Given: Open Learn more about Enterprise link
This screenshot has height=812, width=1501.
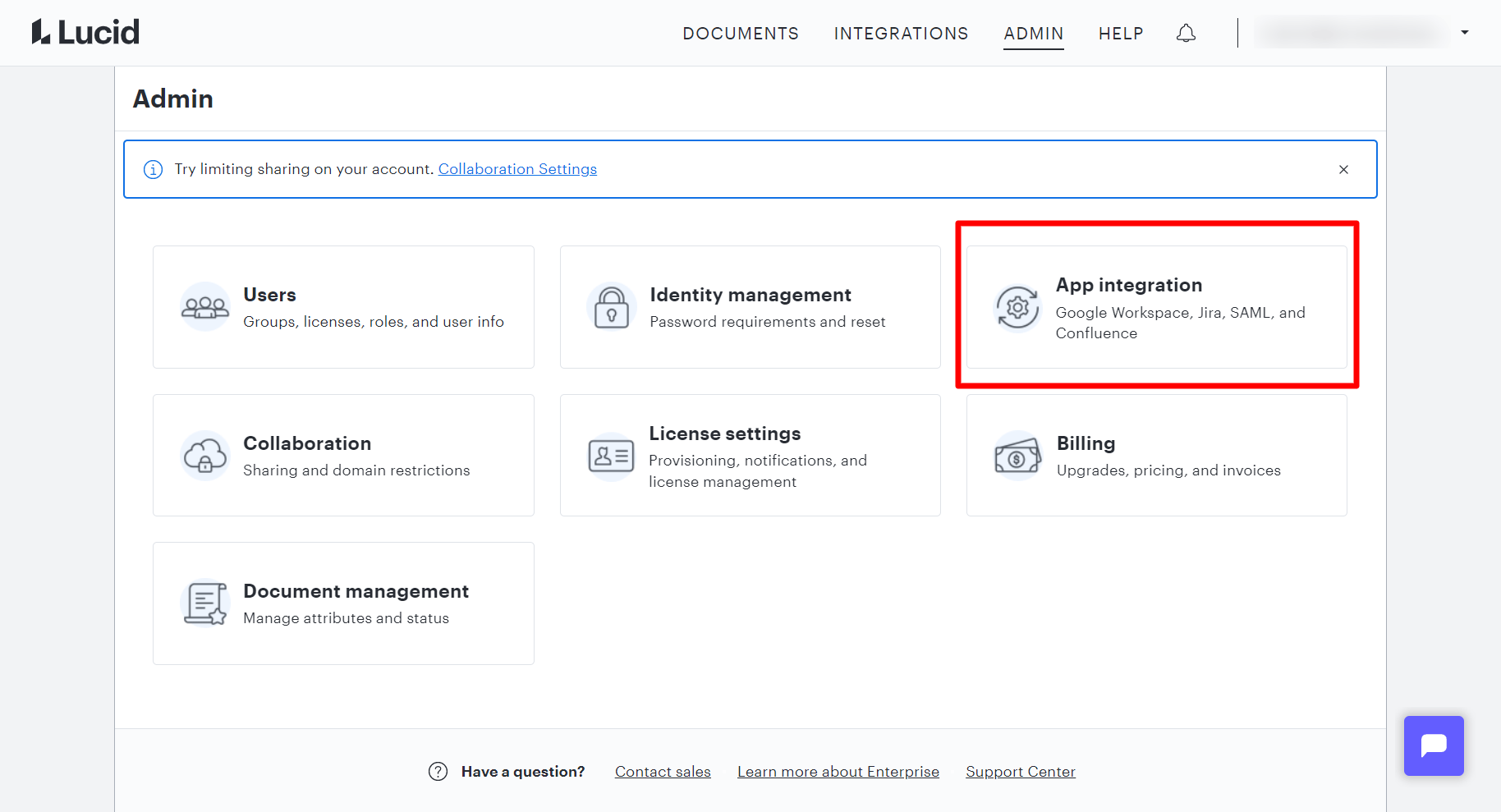Looking at the screenshot, I should click(x=838, y=772).
